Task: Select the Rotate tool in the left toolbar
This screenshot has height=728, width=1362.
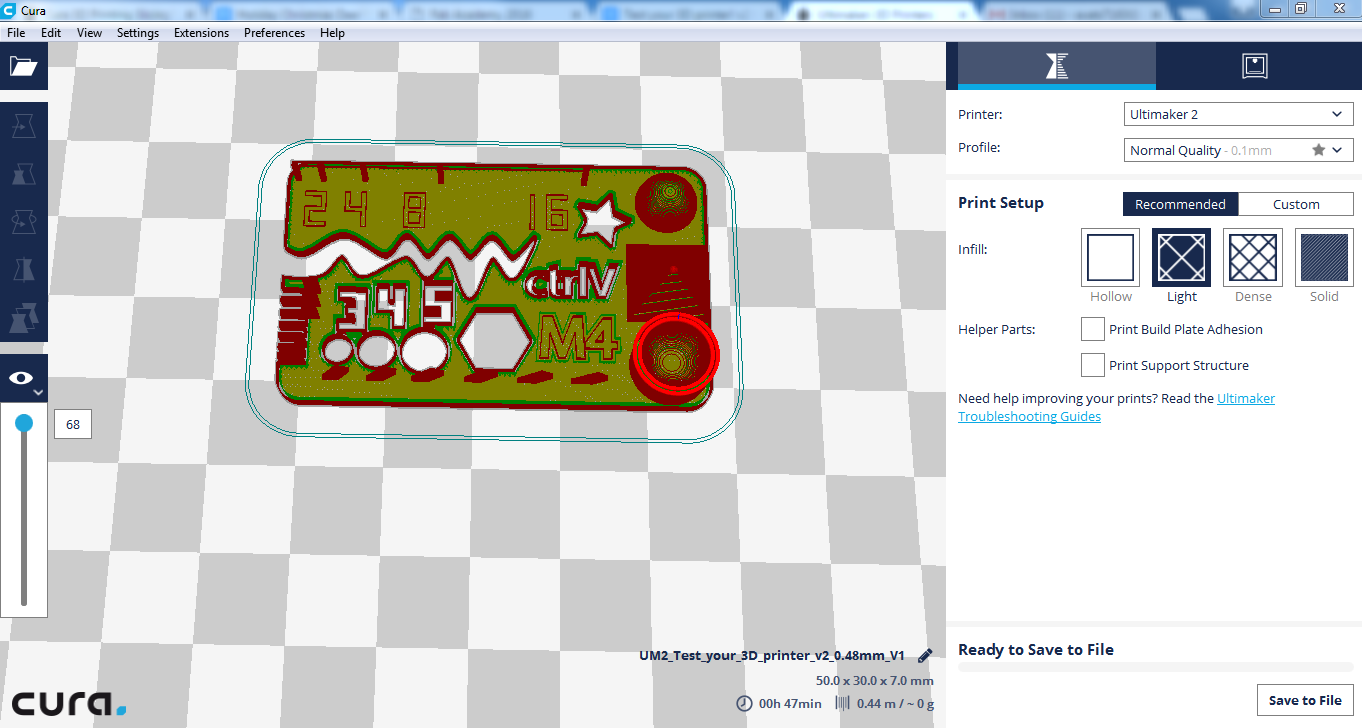Action: tap(23, 222)
